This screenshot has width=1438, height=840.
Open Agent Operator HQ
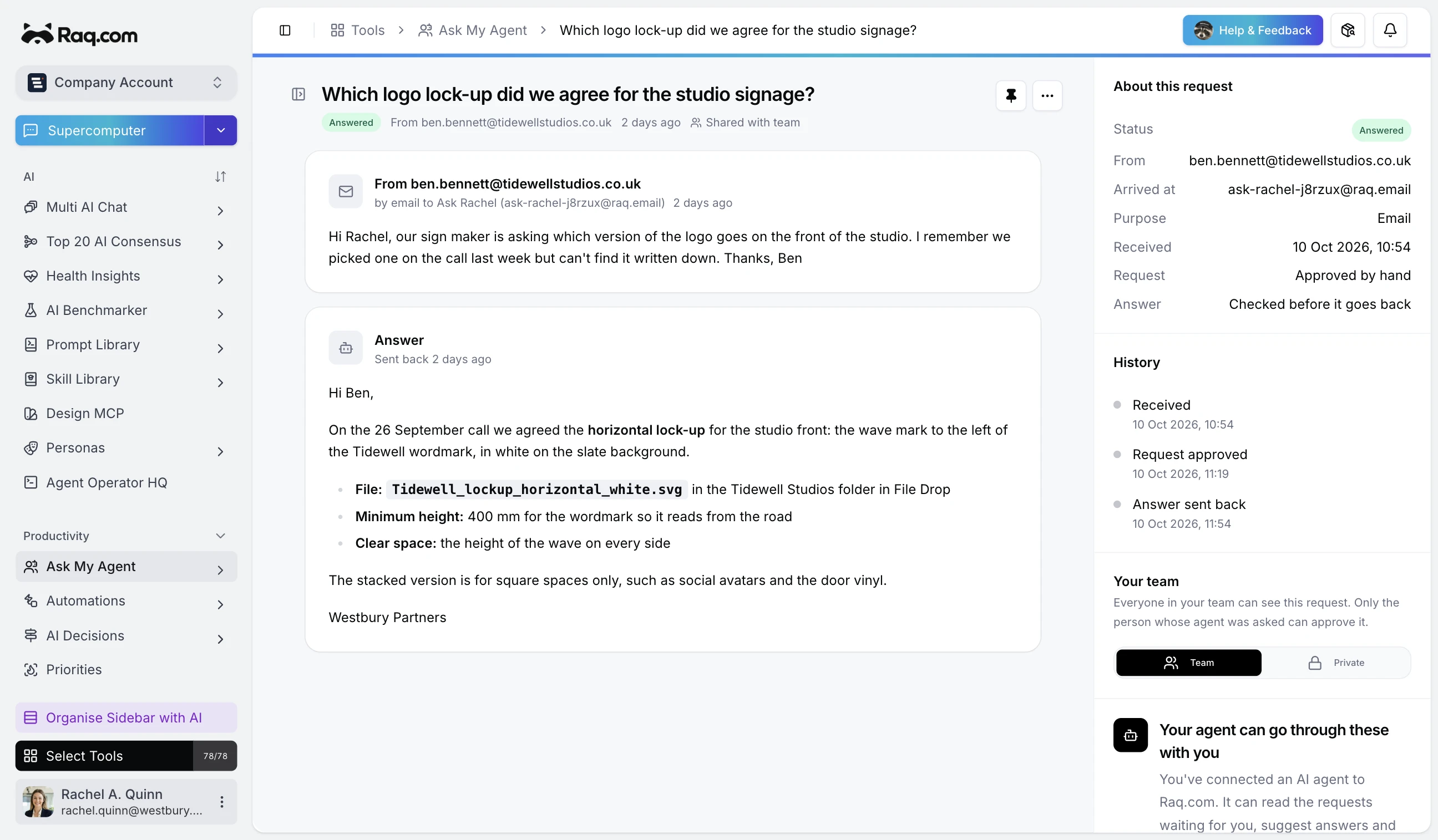[x=126, y=482]
